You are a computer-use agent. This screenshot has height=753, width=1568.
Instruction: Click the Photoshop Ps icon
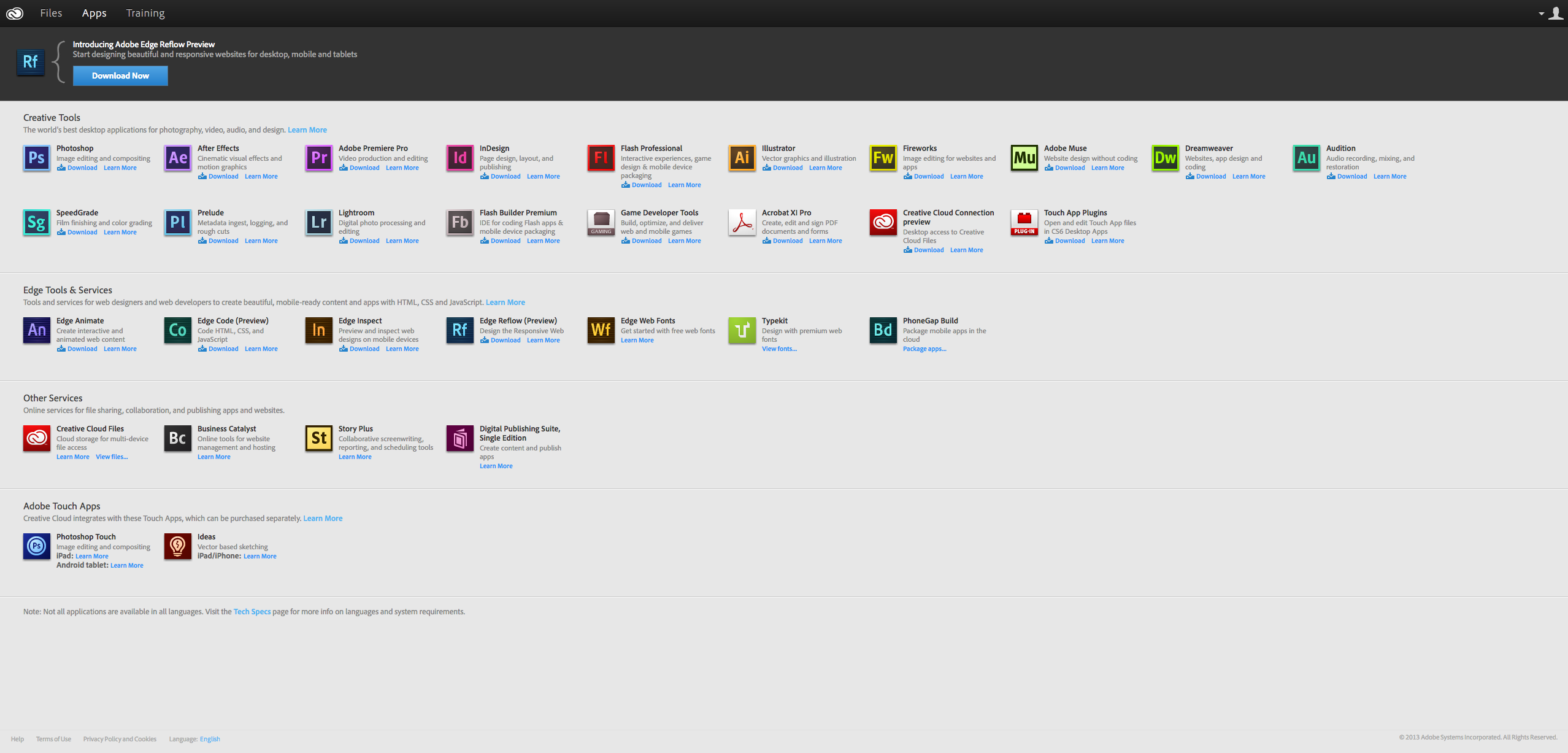tap(37, 158)
